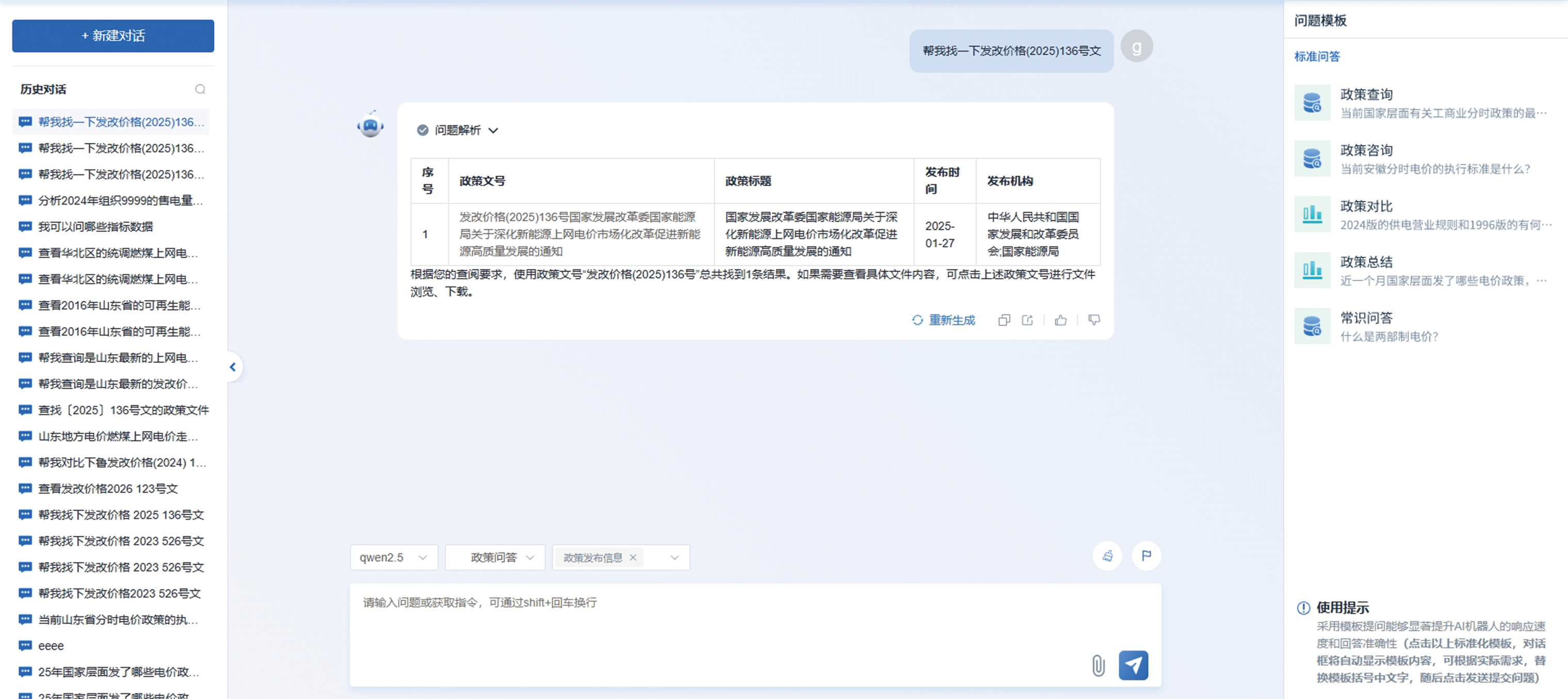Open the qwen2.5 model dropdown
Image resolution: width=1568 pixels, height=699 pixels.
tap(393, 557)
